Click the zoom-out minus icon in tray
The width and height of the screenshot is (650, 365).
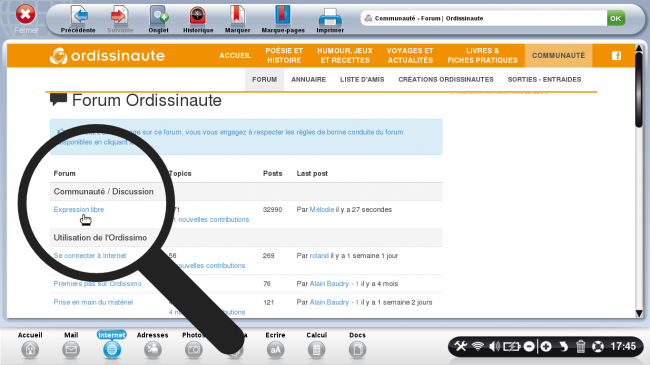click(x=529, y=346)
